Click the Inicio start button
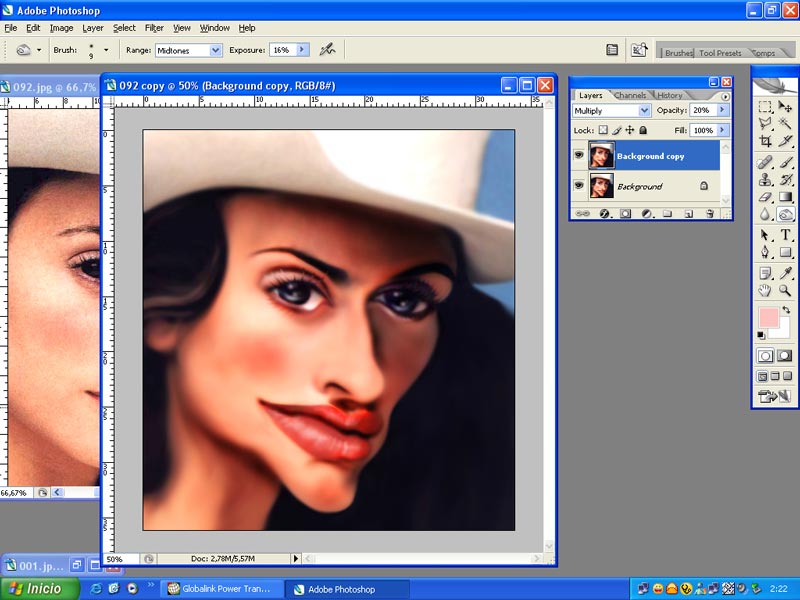Image resolution: width=800 pixels, height=600 pixels. (x=36, y=589)
